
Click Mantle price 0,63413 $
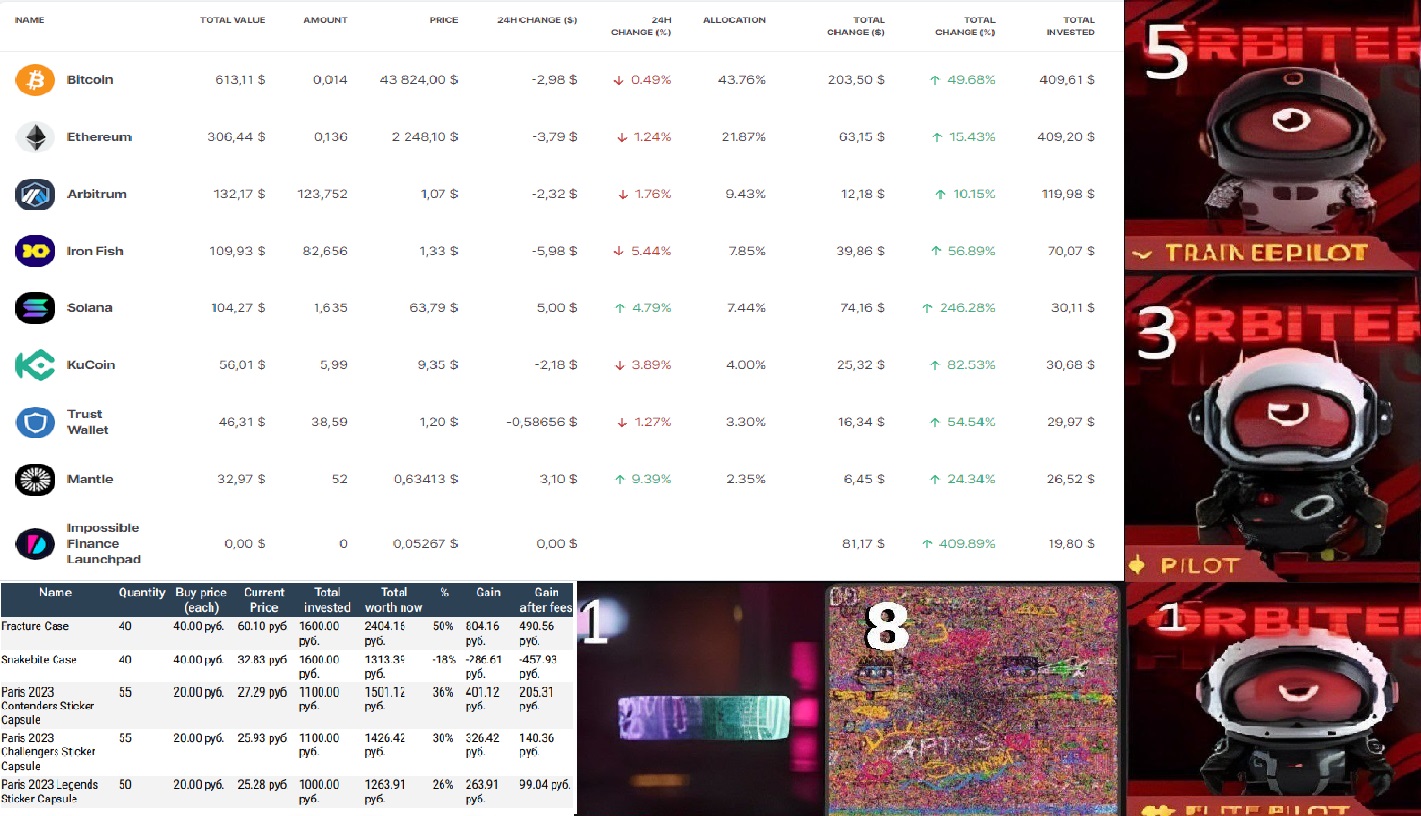pyautogui.click(x=426, y=479)
